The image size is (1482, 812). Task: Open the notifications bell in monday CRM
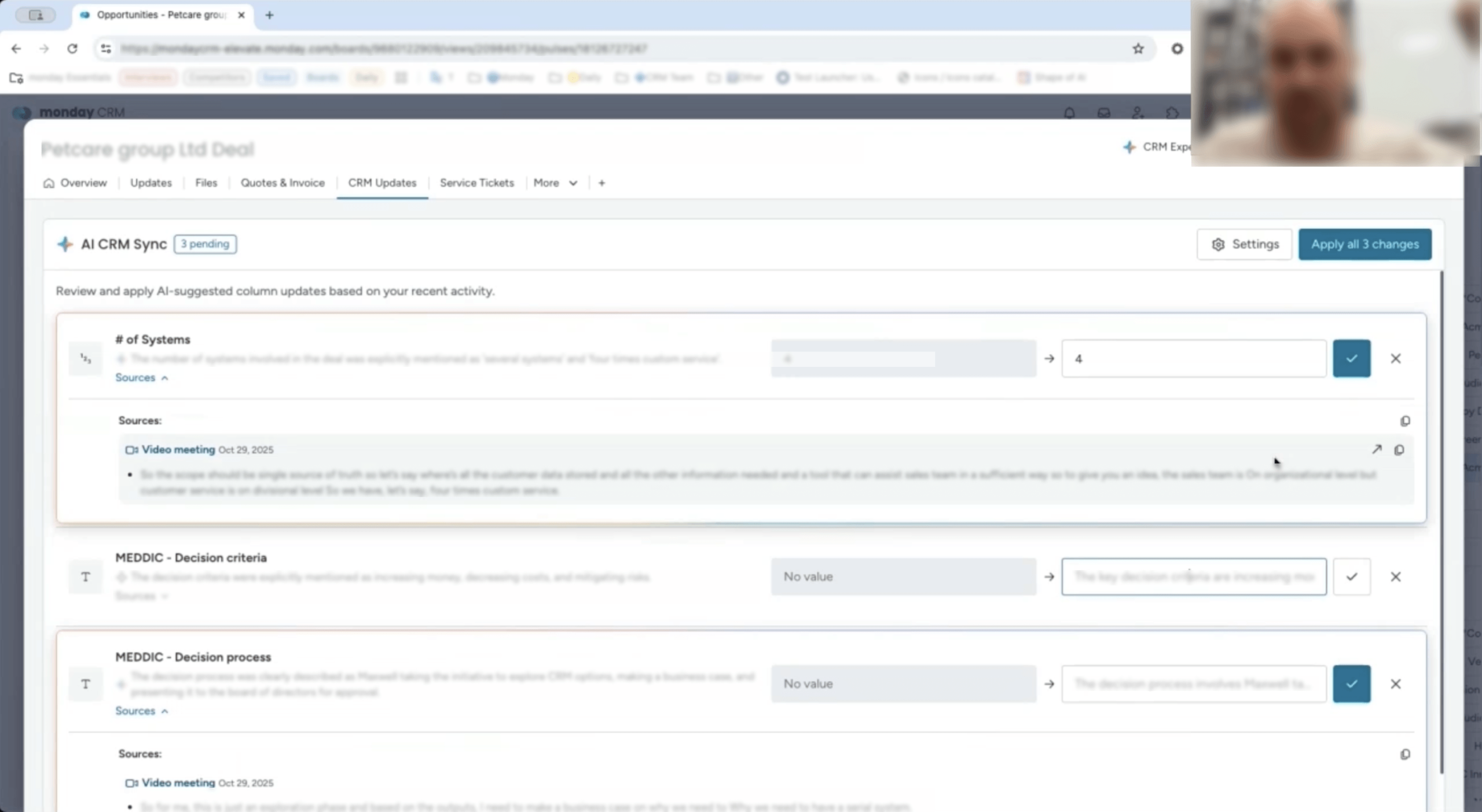click(x=1069, y=113)
